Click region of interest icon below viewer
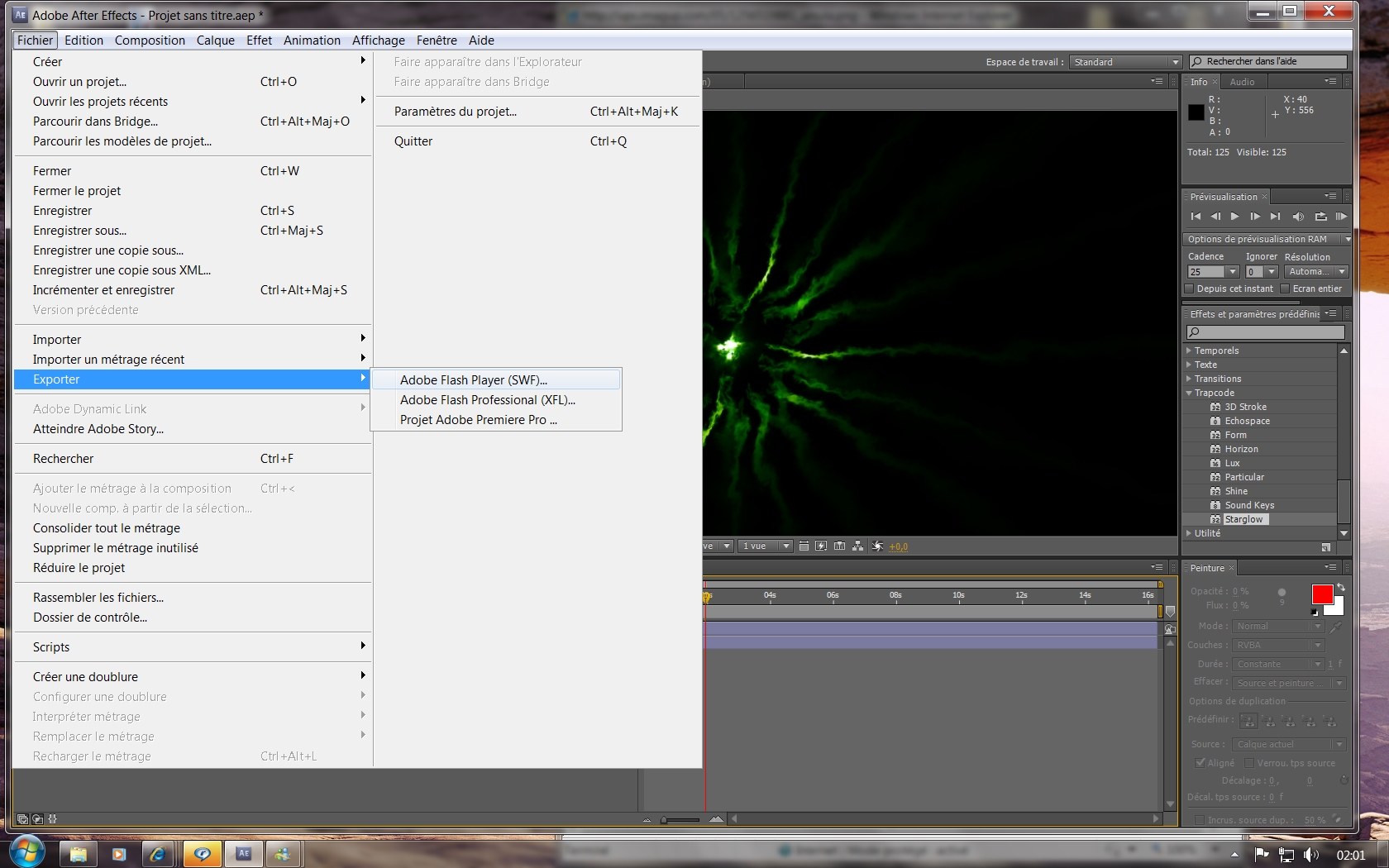Image resolution: width=1389 pixels, height=868 pixels. tap(804, 546)
